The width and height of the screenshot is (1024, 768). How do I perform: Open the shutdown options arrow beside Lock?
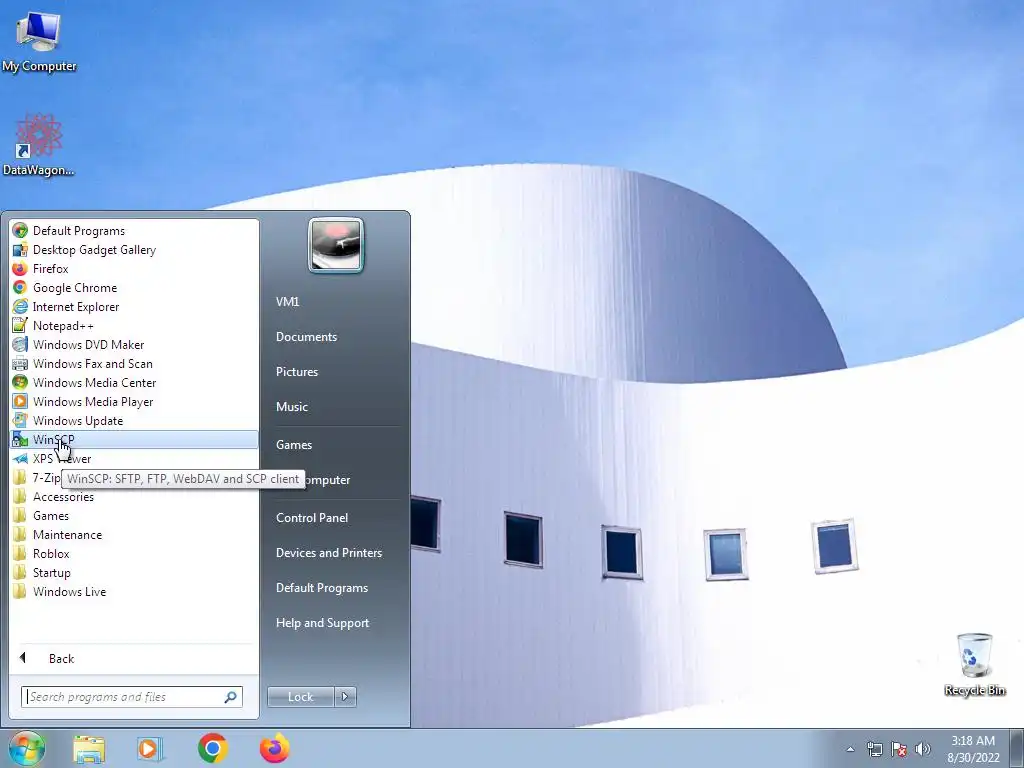345,697
